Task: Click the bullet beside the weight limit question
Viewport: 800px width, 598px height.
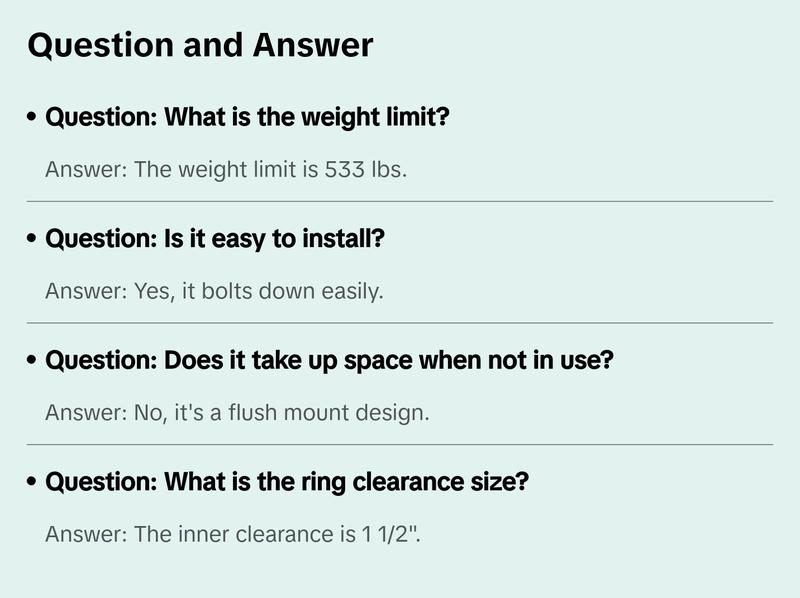Action: point(33,118)
